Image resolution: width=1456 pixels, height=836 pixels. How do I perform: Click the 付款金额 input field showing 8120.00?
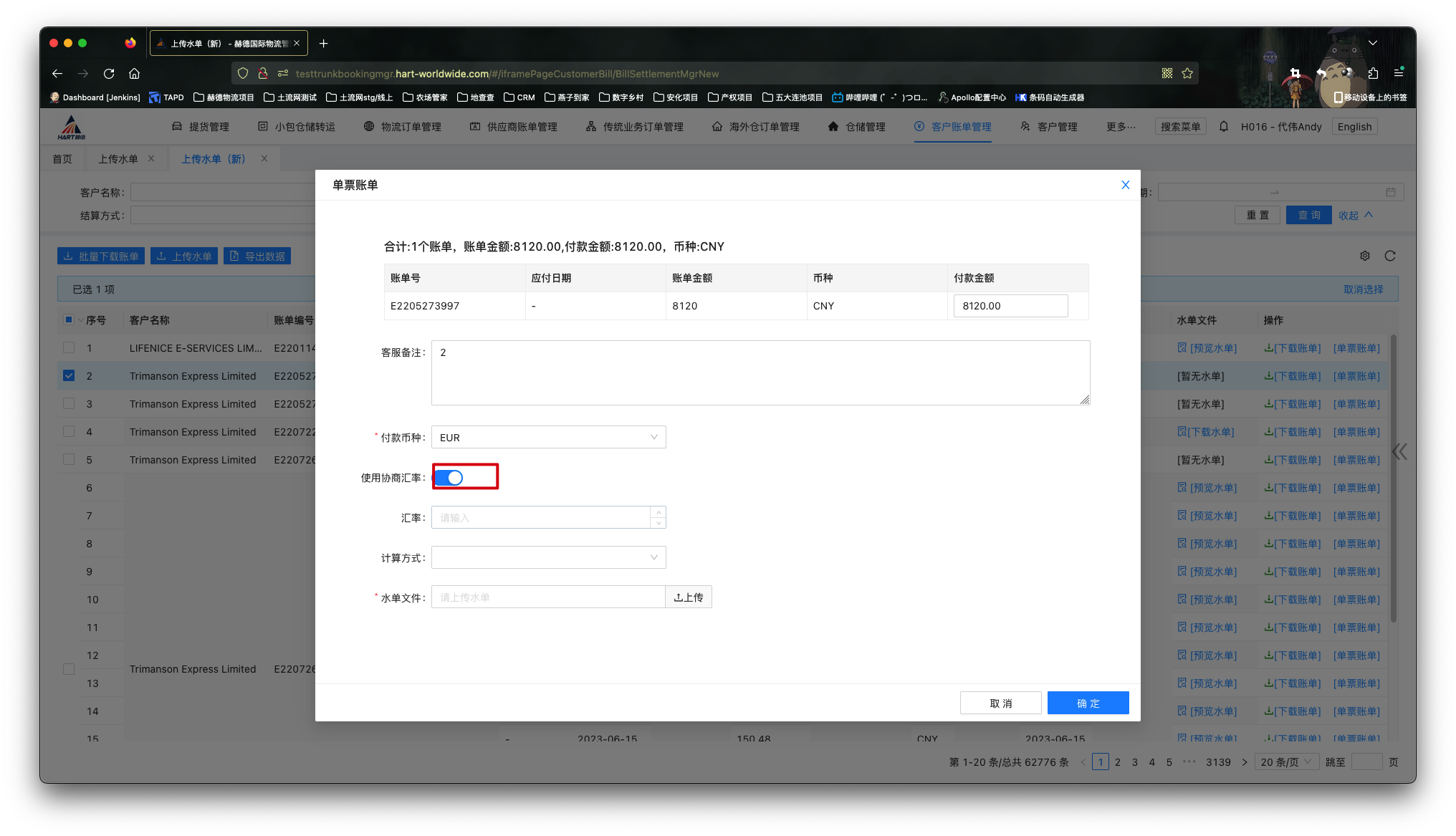point(1010,306)
